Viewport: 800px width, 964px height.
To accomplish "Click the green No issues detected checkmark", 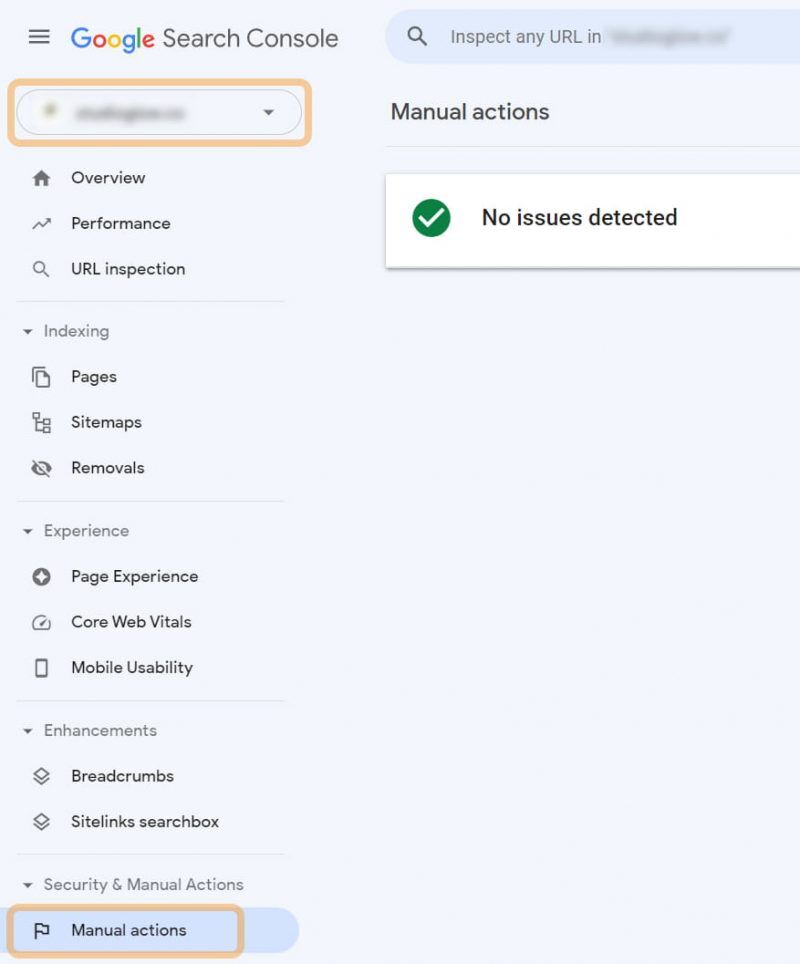I will (431, 218).
